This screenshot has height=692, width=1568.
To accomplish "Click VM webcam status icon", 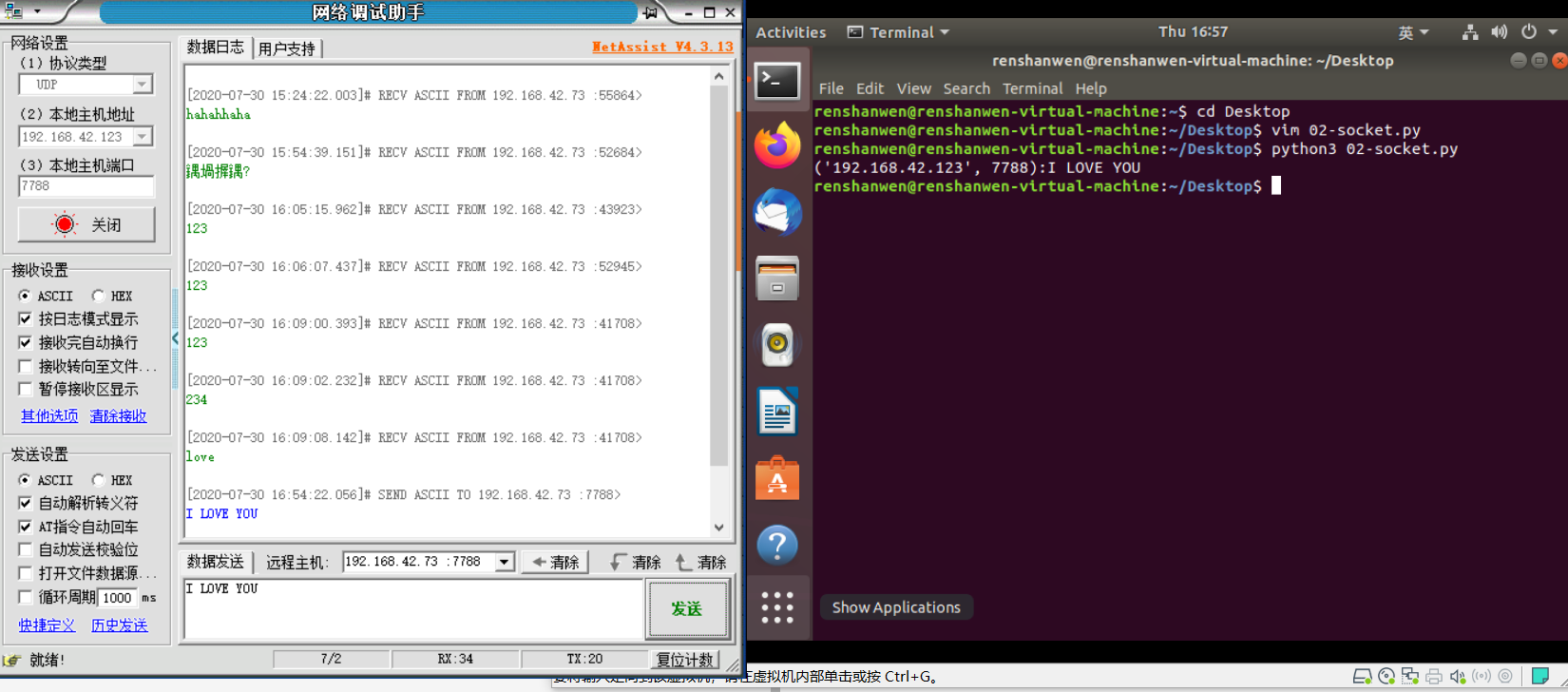I will pos(1505,677).
